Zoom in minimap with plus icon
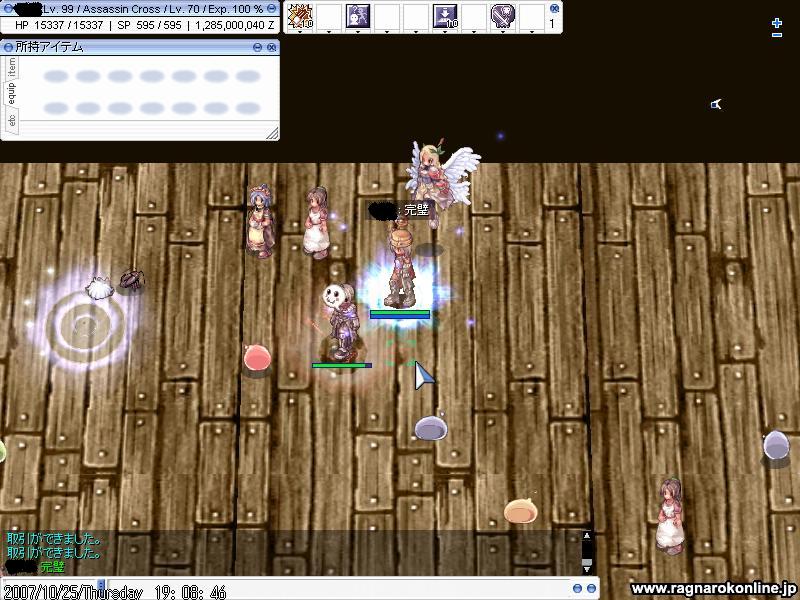Screen dimensions: 800x600 click(x=777, y=22)
